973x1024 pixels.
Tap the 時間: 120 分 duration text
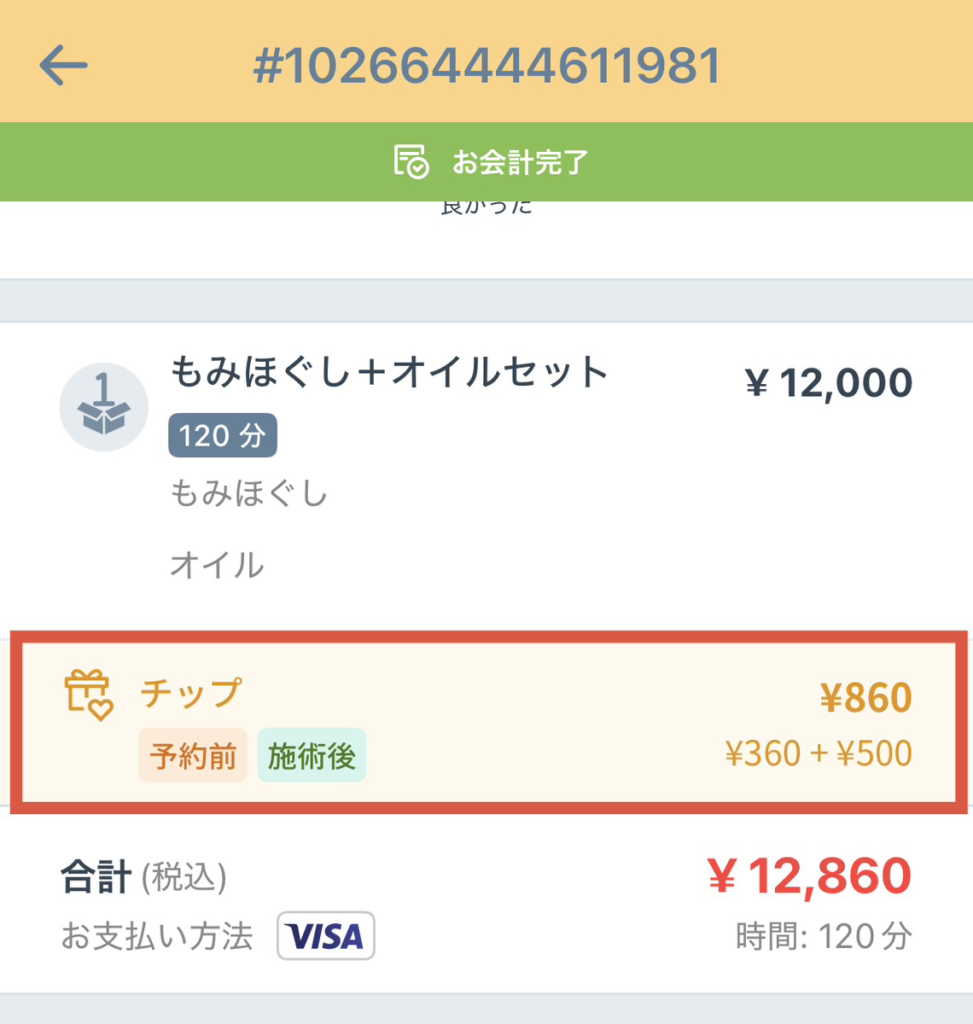(x=824, y=937)
